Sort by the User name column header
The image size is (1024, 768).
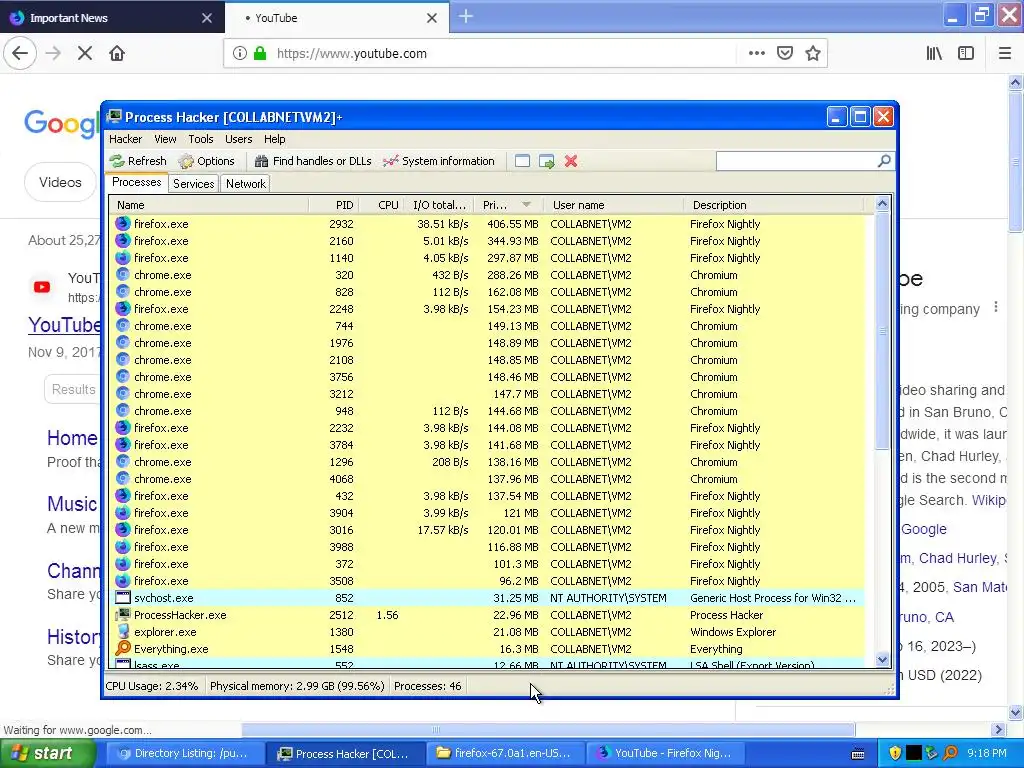(613, 205)
